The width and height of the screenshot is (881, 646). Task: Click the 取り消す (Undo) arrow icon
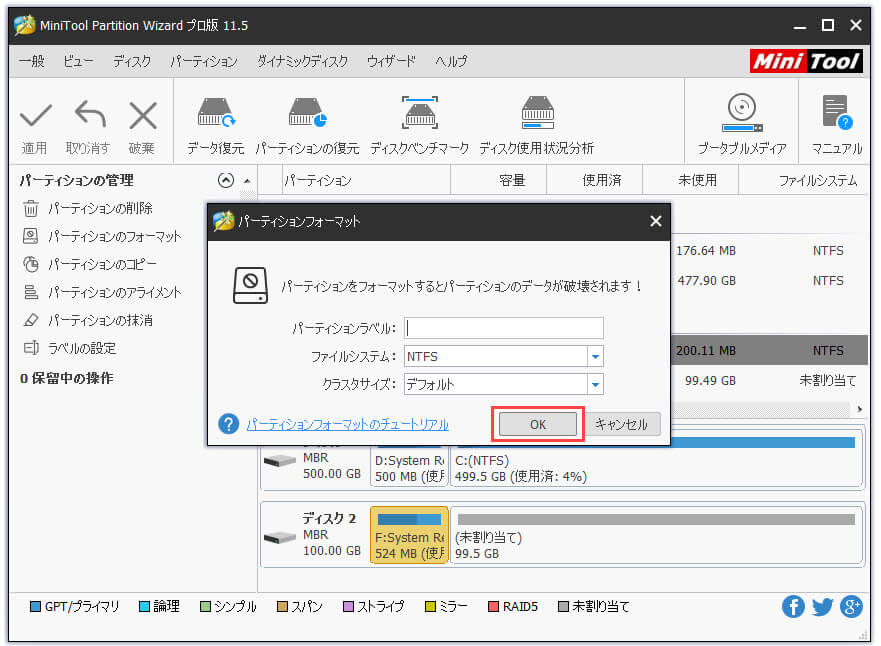[88, 117]
